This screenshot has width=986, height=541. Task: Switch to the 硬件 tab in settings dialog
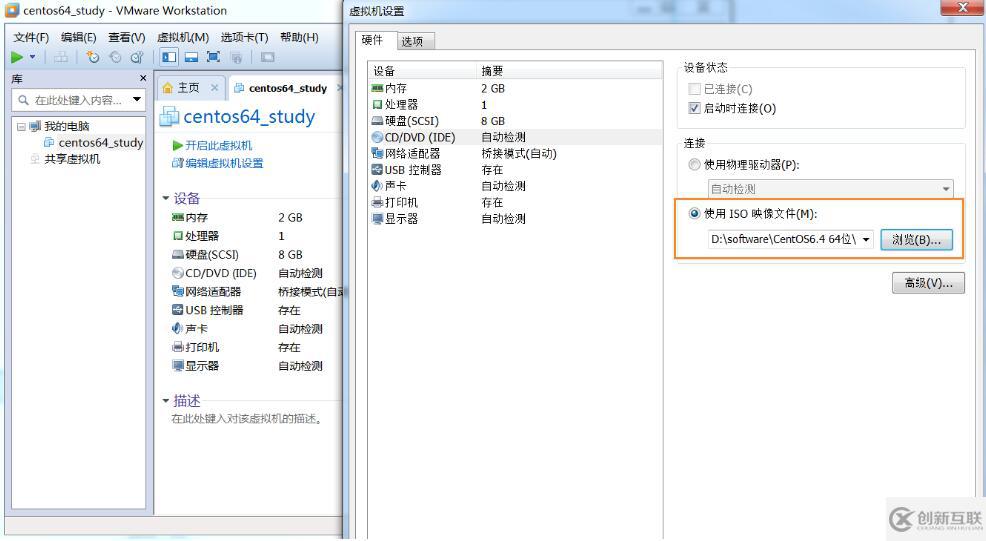coord(373,40)
